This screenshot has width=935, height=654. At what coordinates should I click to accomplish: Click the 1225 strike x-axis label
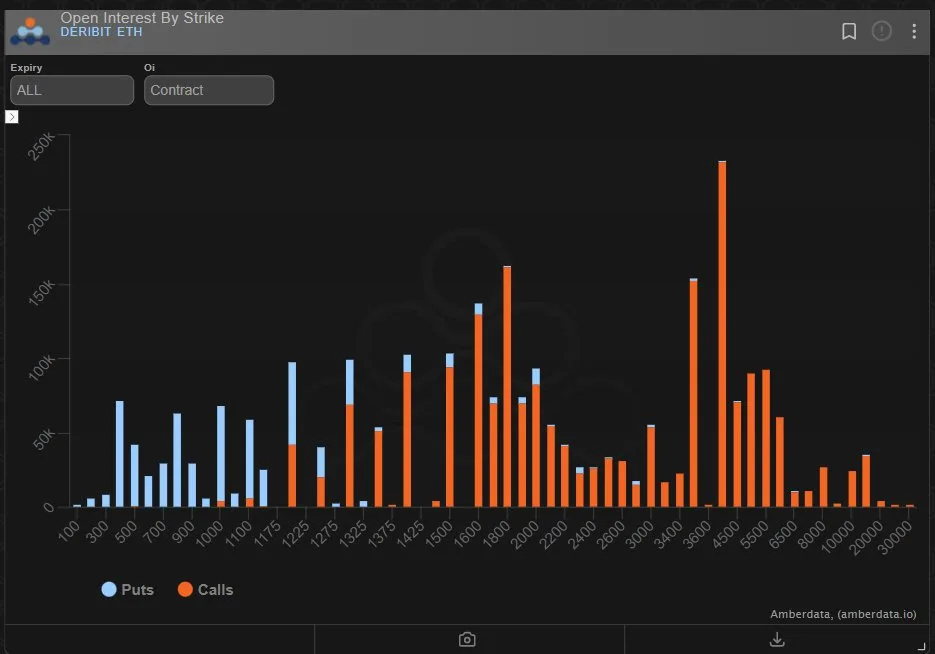point(295,533)
